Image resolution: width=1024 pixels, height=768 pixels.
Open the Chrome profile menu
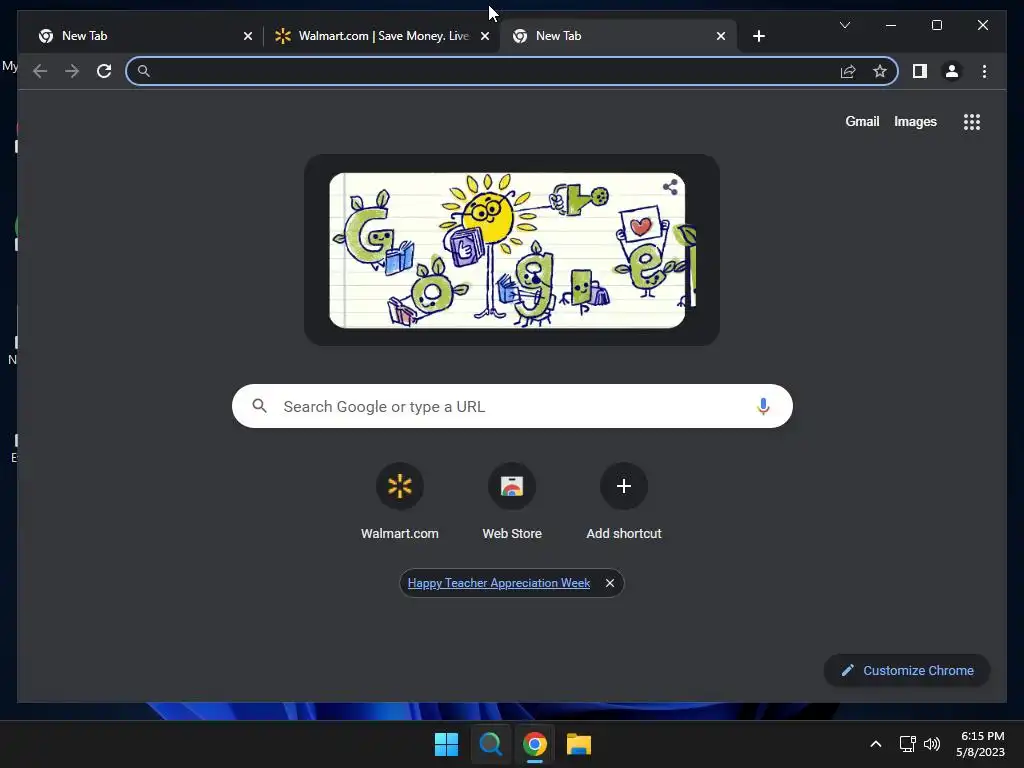click(x=952, y=71)
